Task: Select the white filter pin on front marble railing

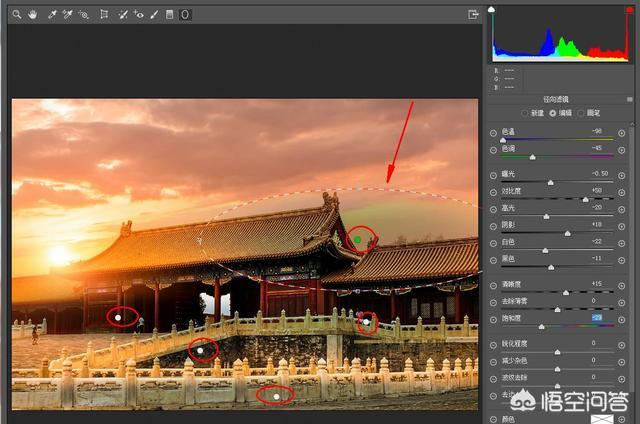Action: [276, 396]
